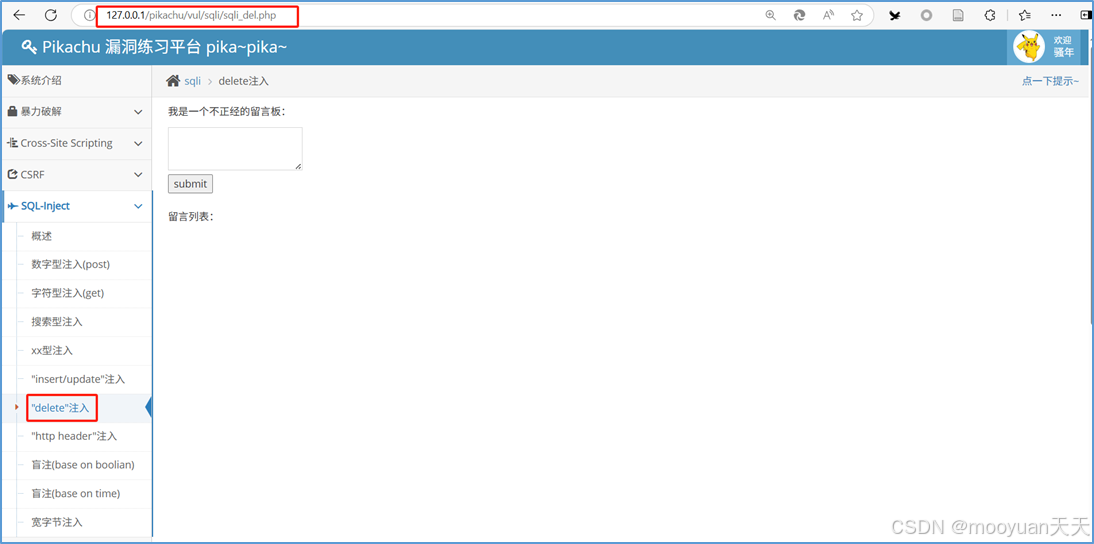Click the gray circle extension icon
The height and width of the screenshot is (544, 1094).
(926, 15)
